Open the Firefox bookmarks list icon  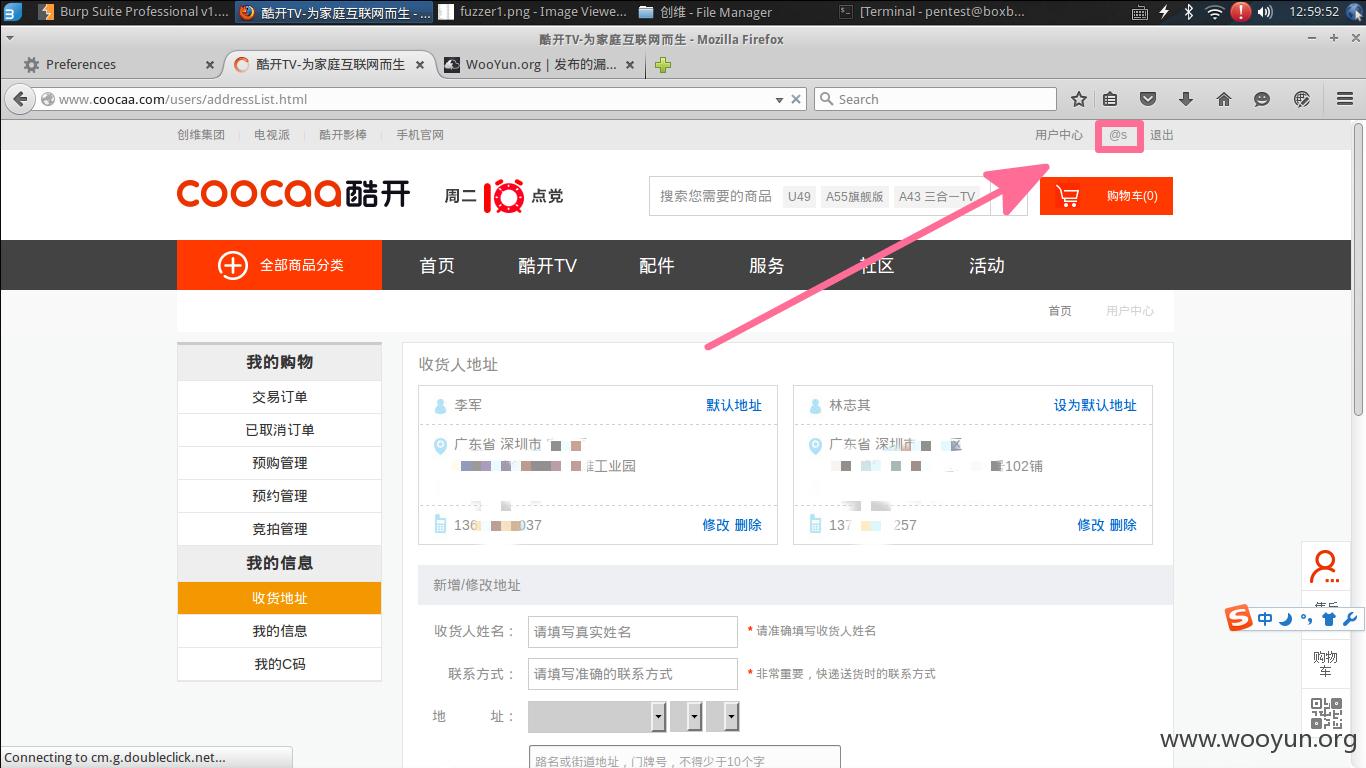[1110, 99]
